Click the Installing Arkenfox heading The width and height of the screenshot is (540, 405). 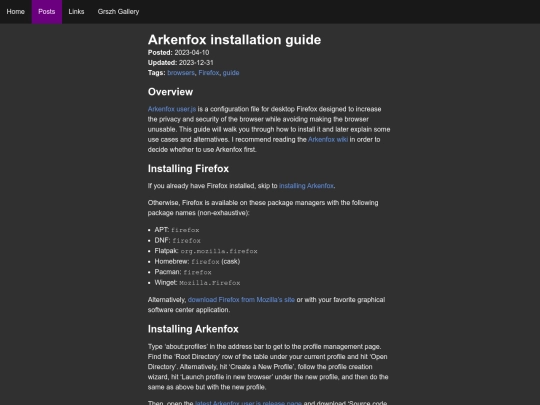tap(193, 329)
